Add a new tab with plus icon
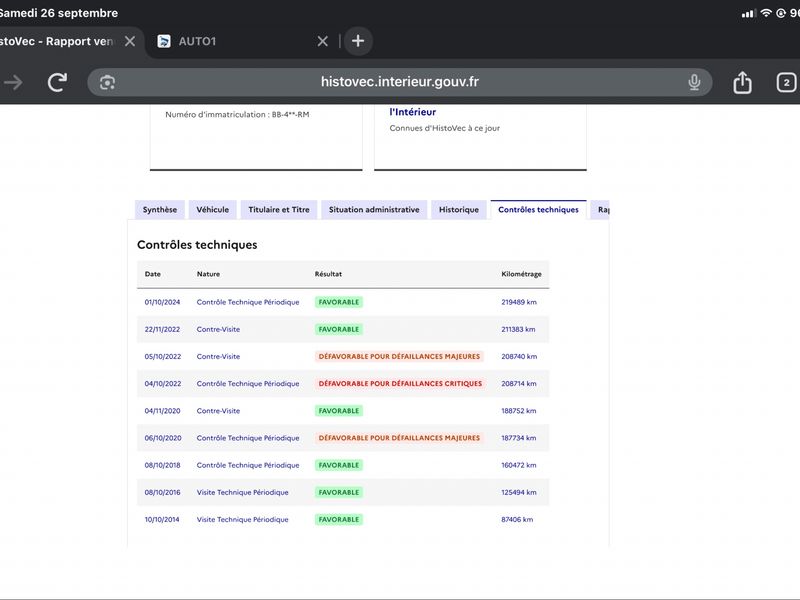Viewport: 800px width, 600px height. (358, 41)
